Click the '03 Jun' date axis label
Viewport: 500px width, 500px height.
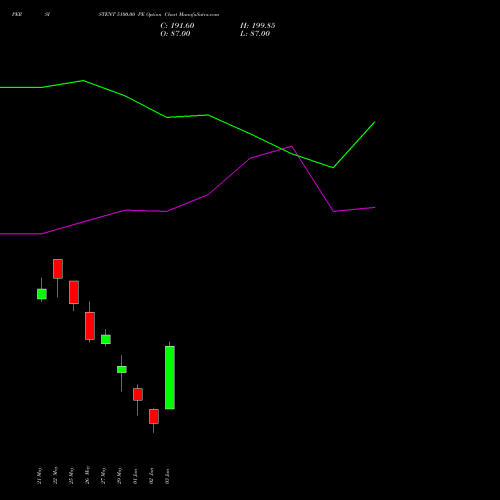pos(167,476)
